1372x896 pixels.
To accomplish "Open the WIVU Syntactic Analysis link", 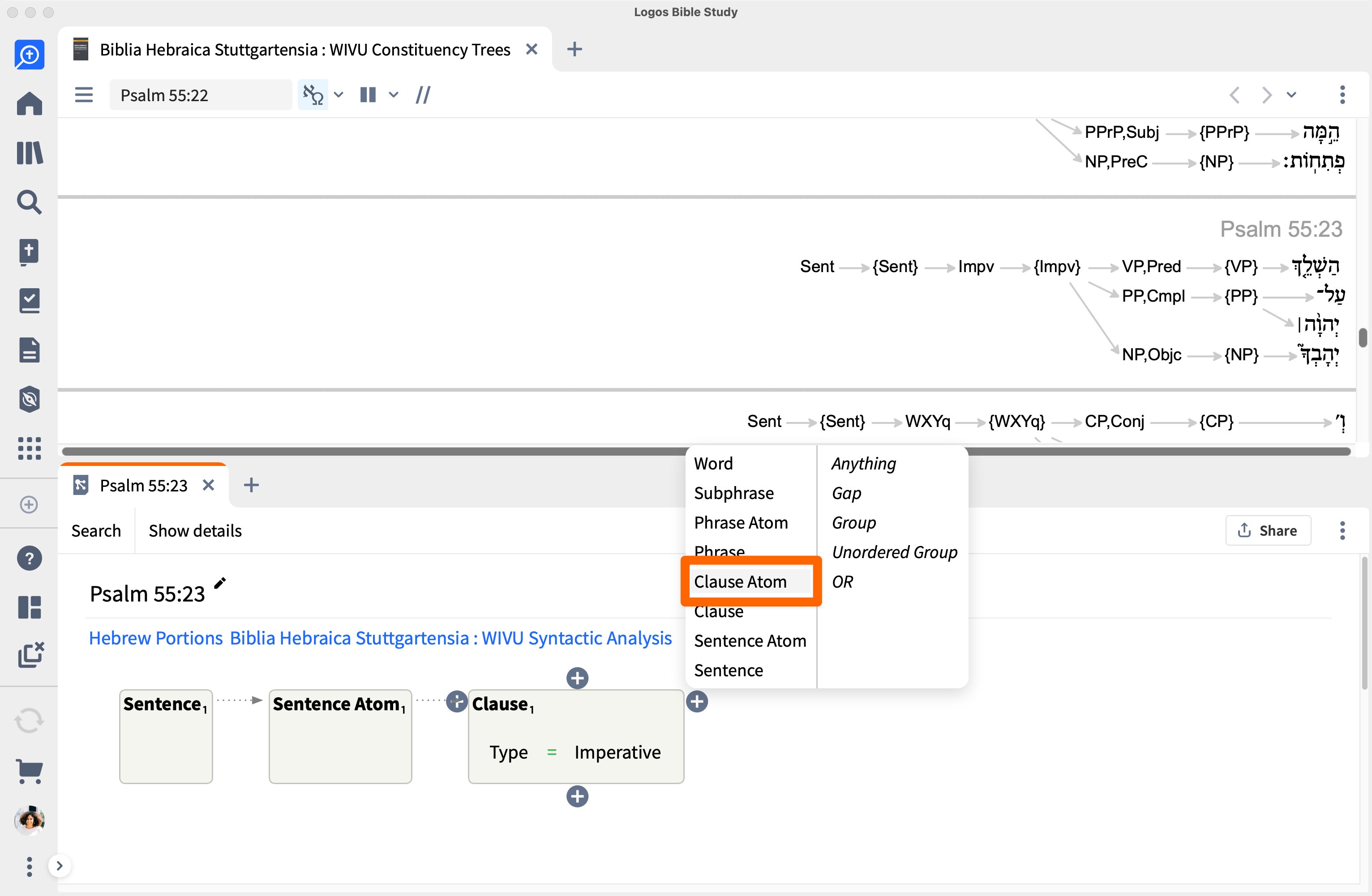I will pos(451,638).
